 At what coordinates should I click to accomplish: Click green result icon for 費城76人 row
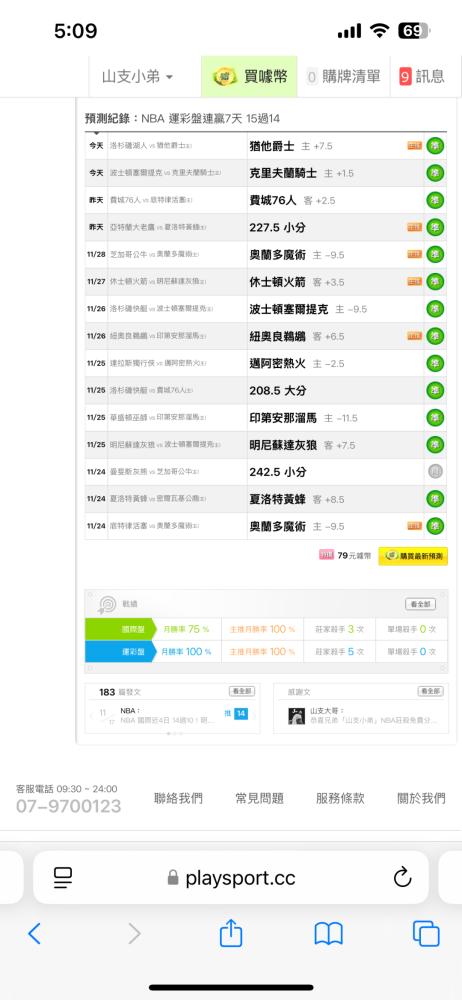click(x=435, y=200)
